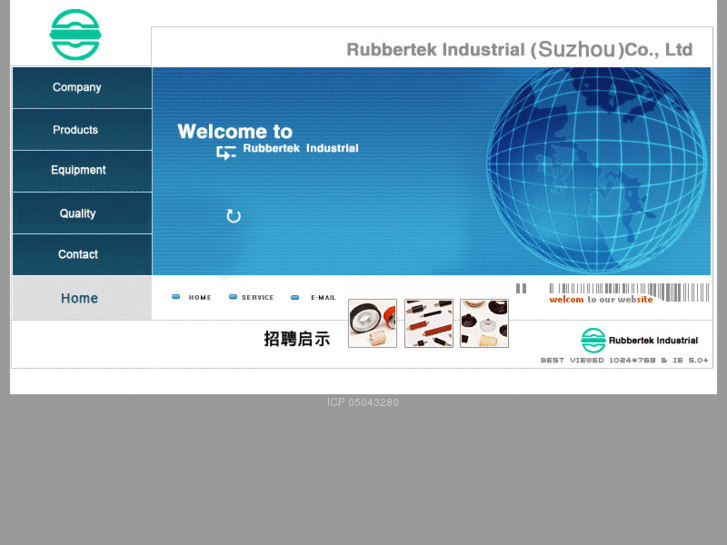Click the arrow icon before Rubbertek Industrial
The height and width of the screenshot is (545, 727).
226,152
